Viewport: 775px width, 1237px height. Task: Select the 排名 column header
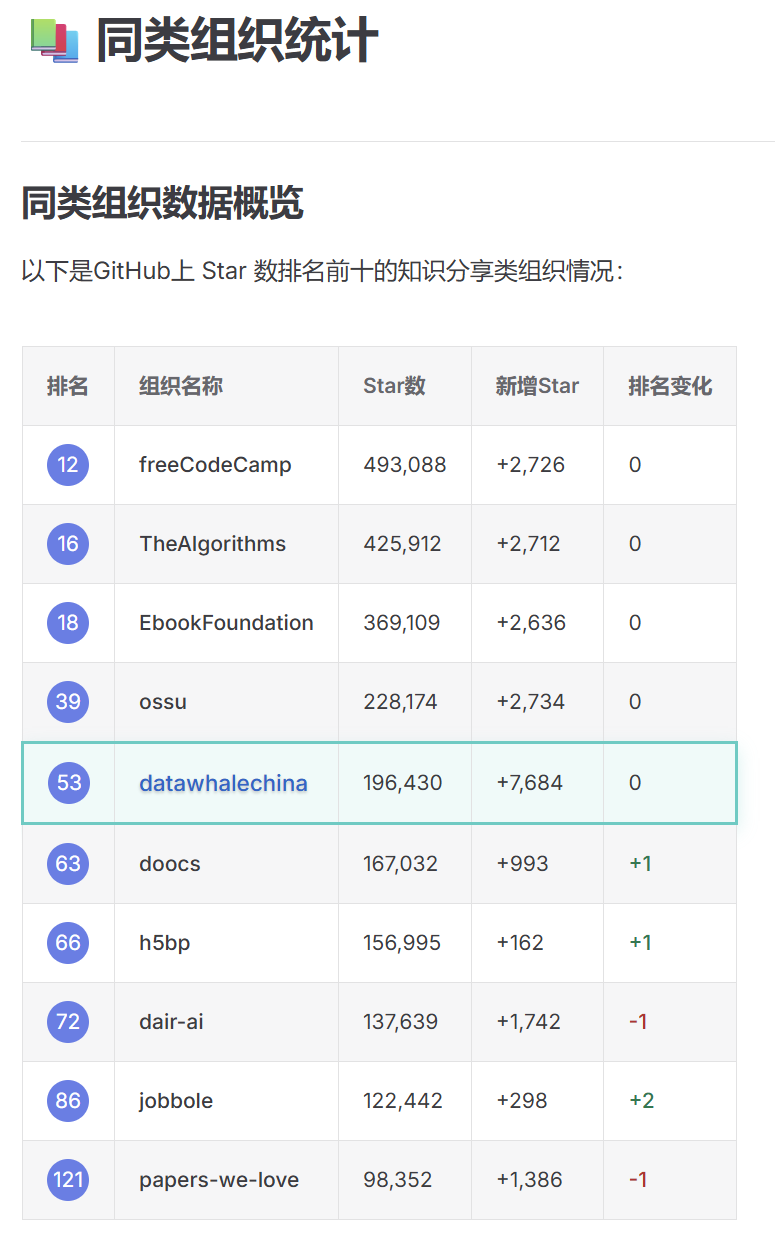pos(68,386)
